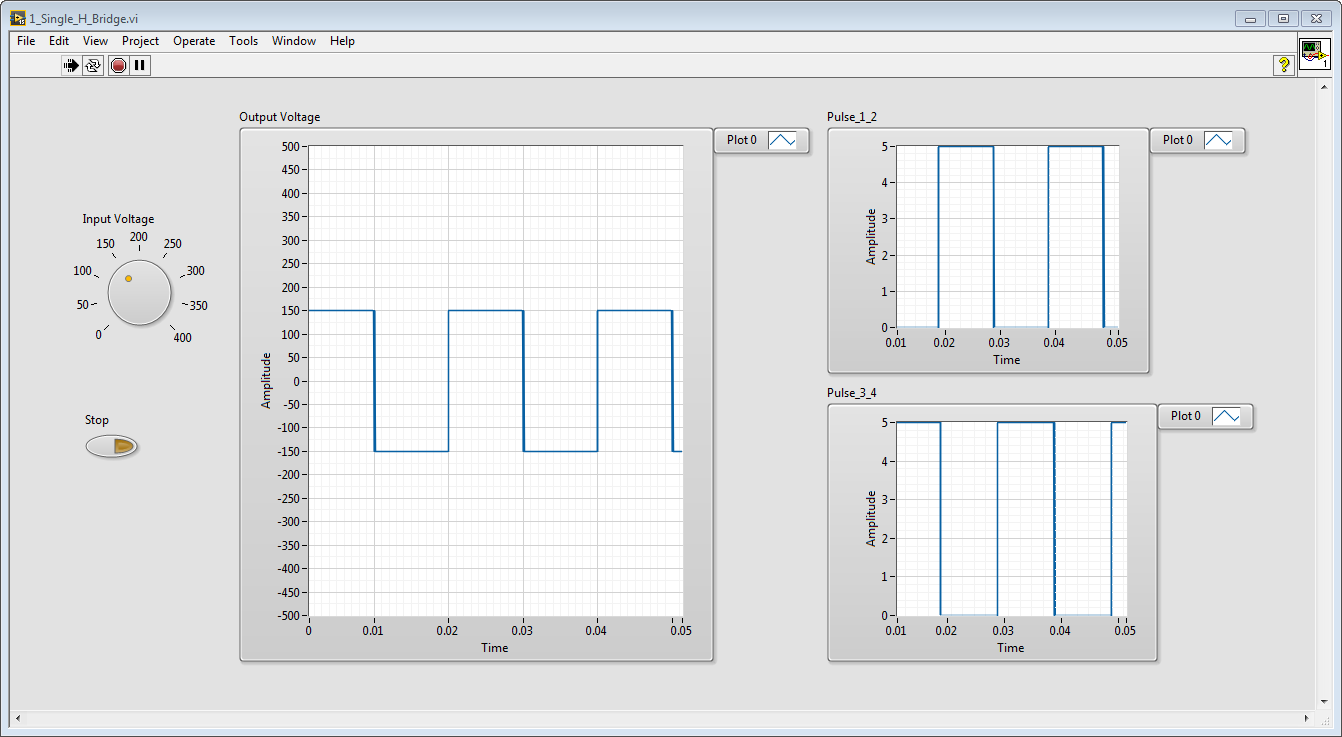This screenshot has height=737, width=1342.
Task: Click the Run Continuously toolbar button
Action: (x=93, y=65)
